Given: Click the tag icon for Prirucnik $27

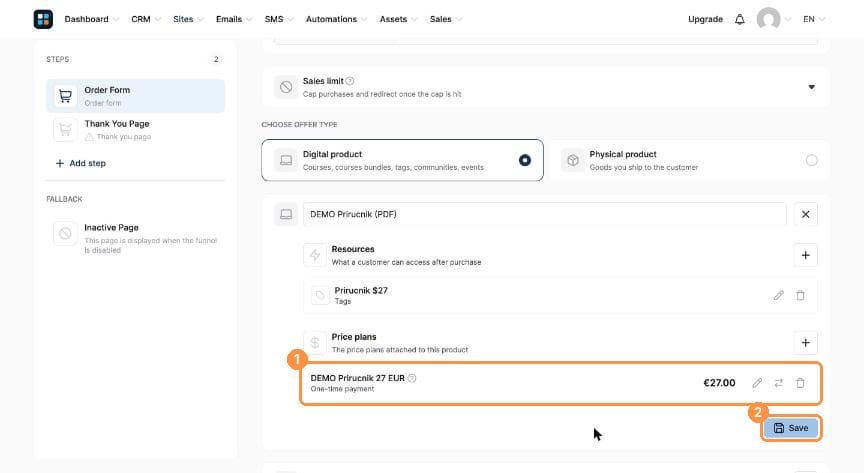Looking at the screenshot, I should [320, 295].
